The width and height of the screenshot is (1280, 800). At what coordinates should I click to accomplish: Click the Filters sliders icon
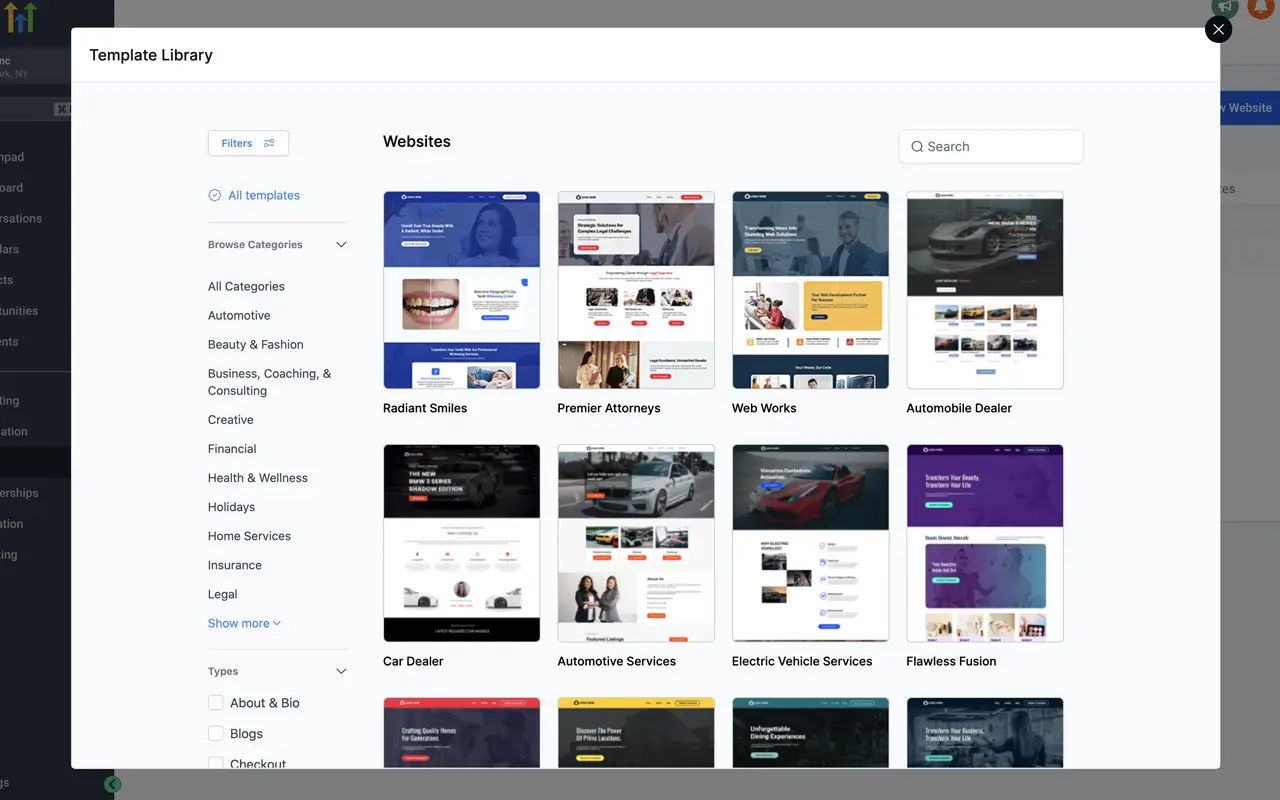(269, 143)
